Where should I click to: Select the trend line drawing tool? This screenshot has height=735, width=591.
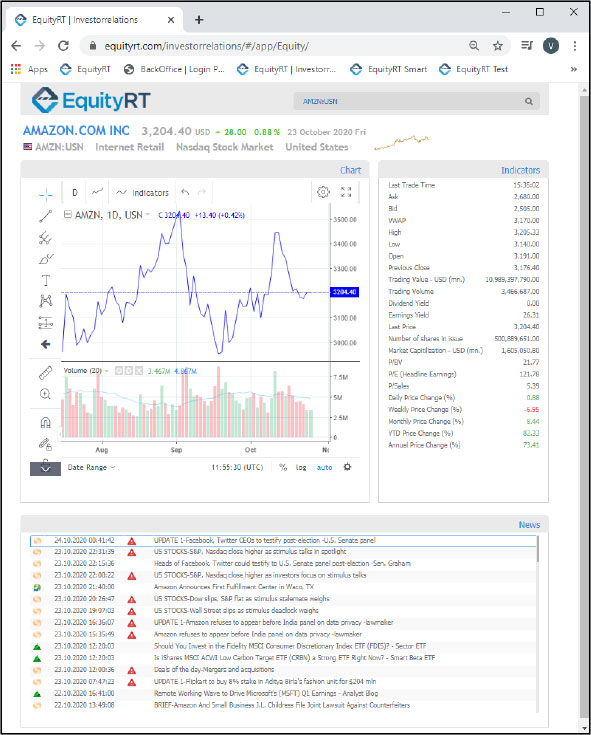coord(45,216)
